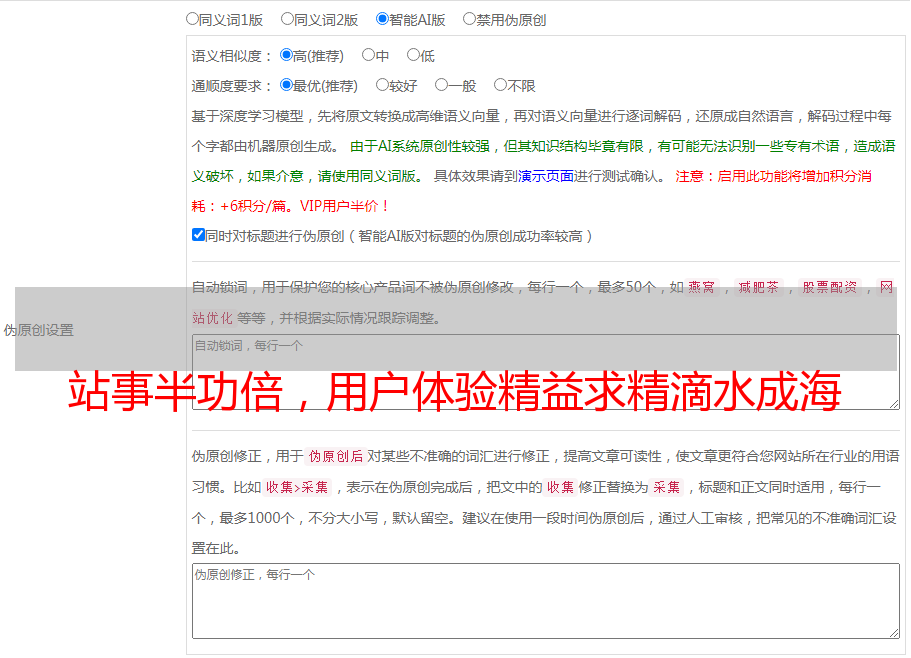The image size is (911, 658).
Task: Click the 语义相似度 label
Action: pyautogui.click(x=232, y=56)
